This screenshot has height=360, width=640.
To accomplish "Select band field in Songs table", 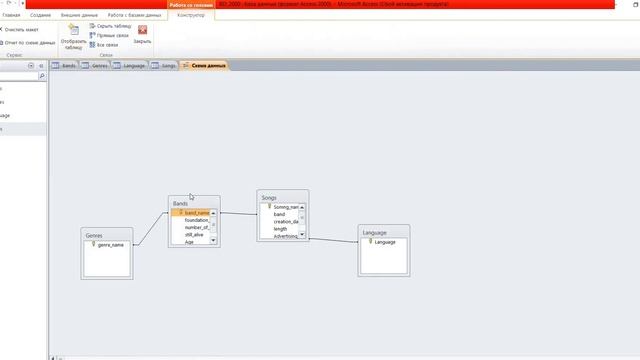I will coord(279,214).
